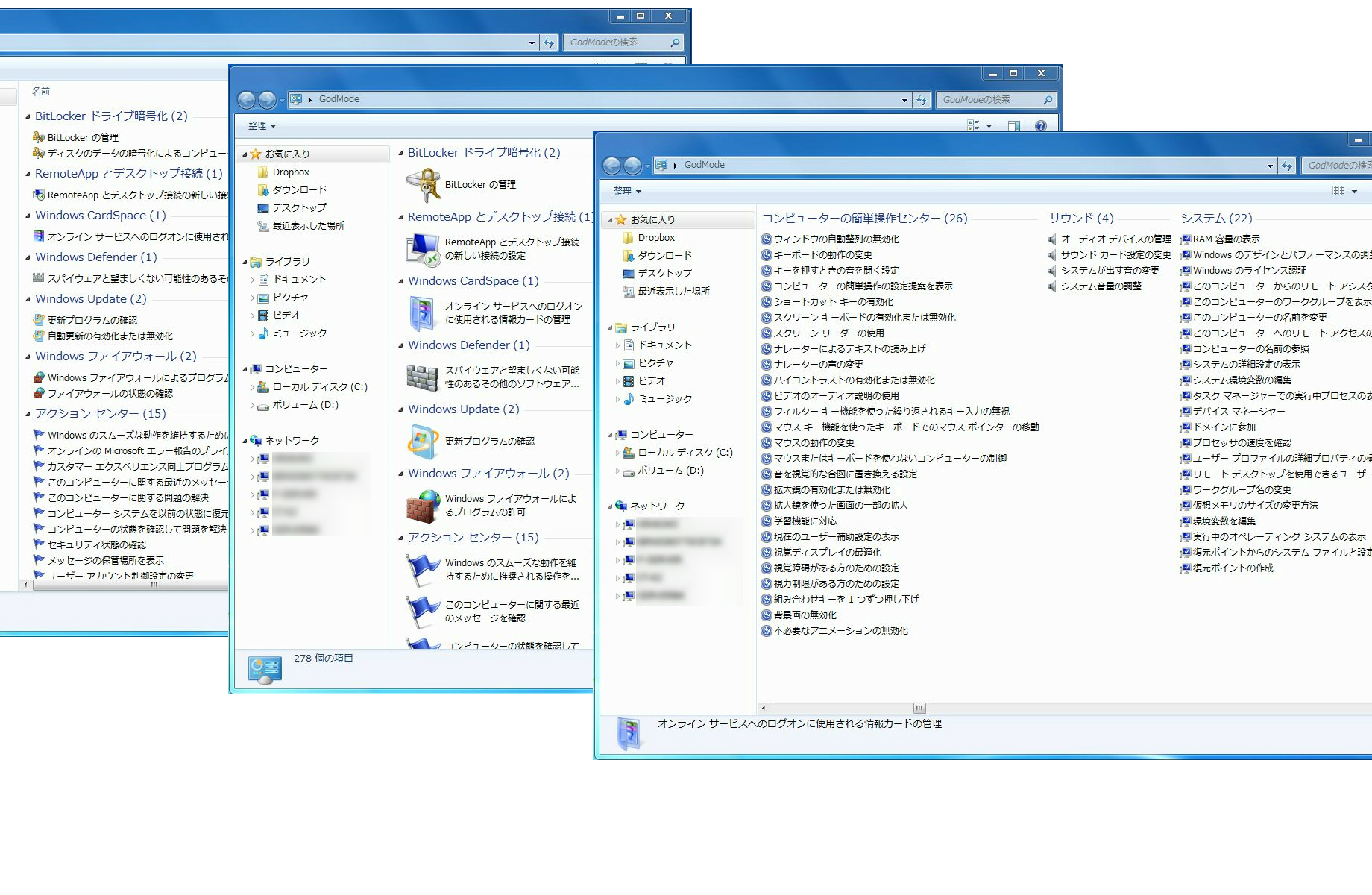1372x895 pixels.
Task: Open Windows ファイアウォール program permission icon in middle window
Action: [423, 506]
